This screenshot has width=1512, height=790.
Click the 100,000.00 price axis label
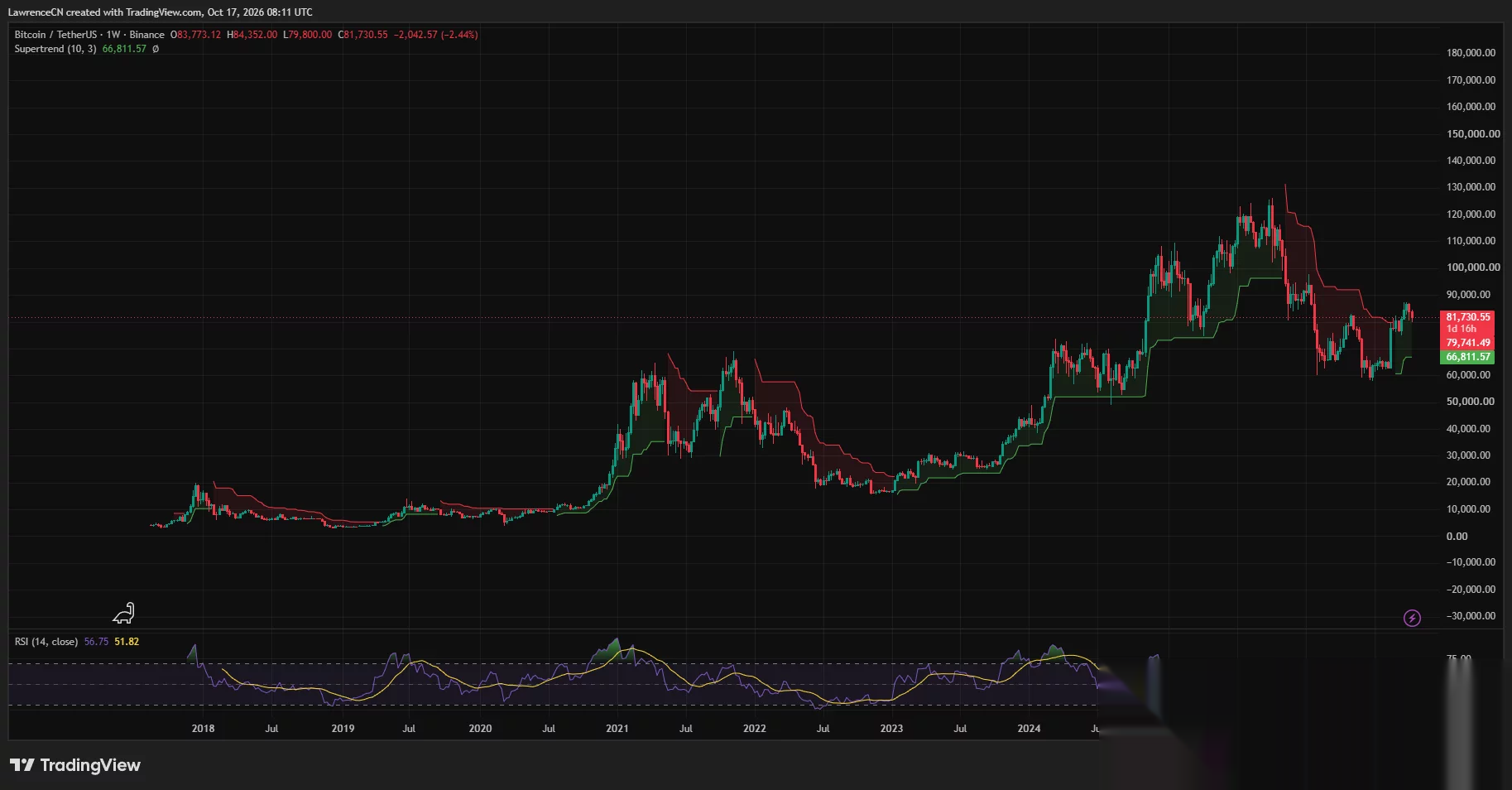coord(1473,267)
